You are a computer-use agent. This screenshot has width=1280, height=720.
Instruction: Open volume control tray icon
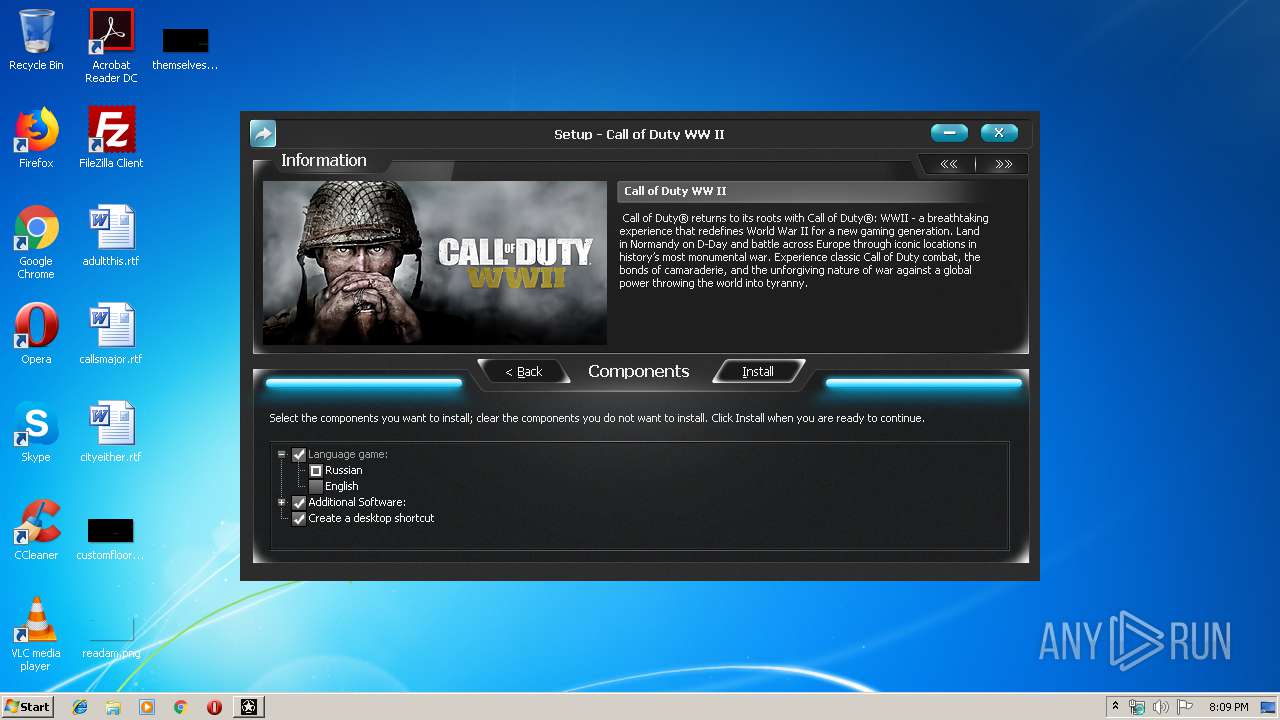(1160, 707)
